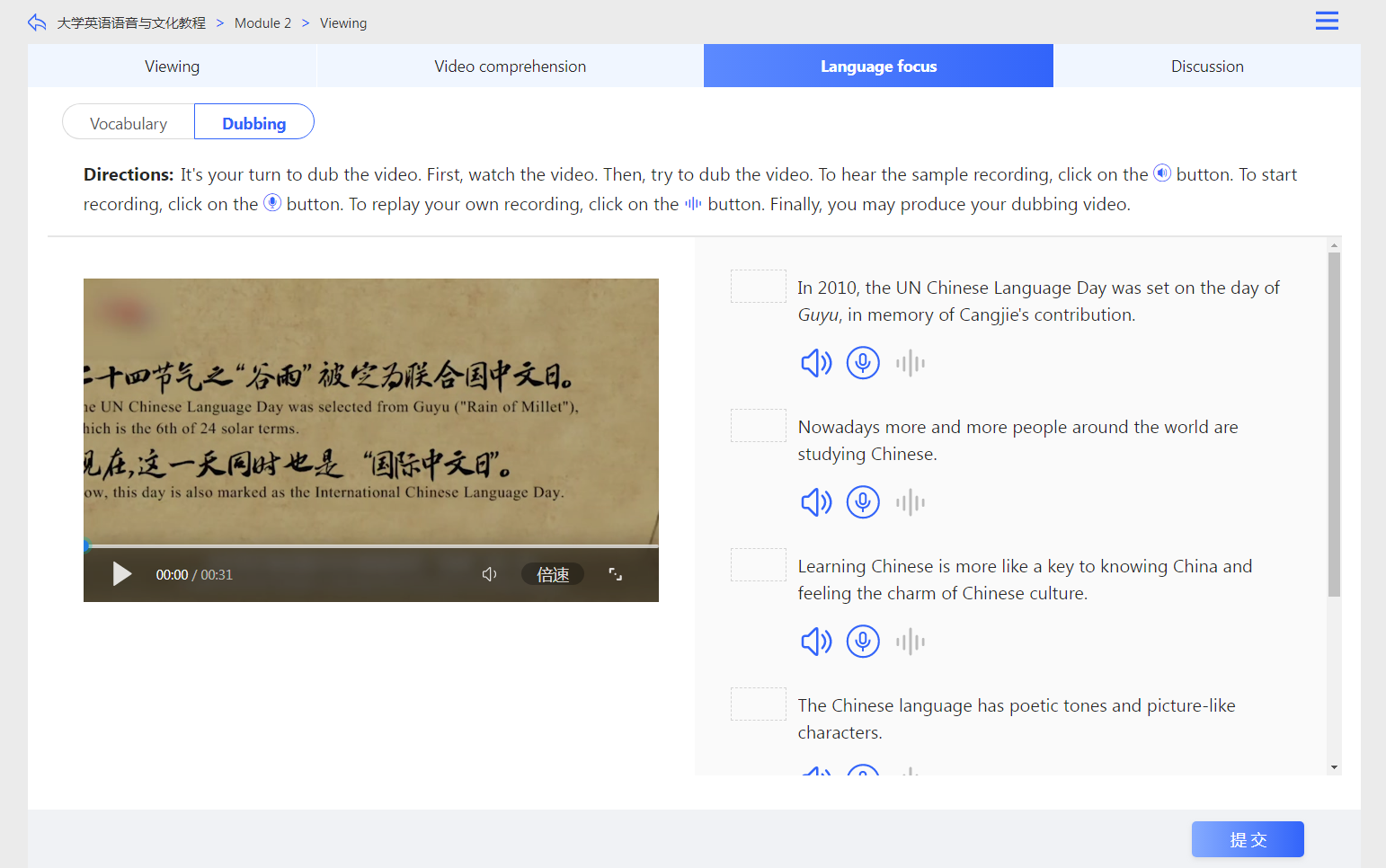Screen dimensions: 1386x868
Task: Click the 提交 submit button
Action: coord(1248,839)
